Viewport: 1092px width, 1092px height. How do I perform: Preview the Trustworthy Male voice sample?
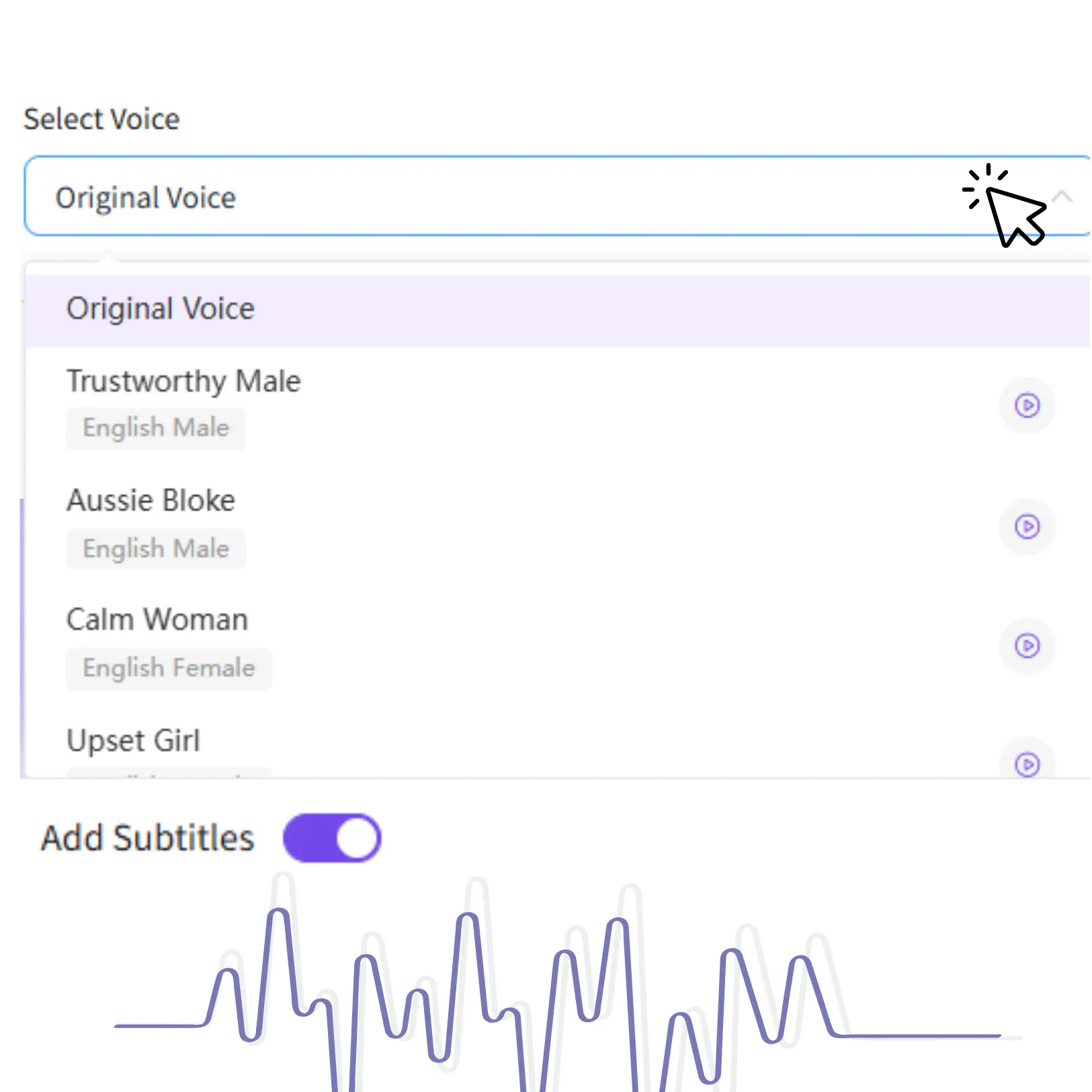(1027, 406)
